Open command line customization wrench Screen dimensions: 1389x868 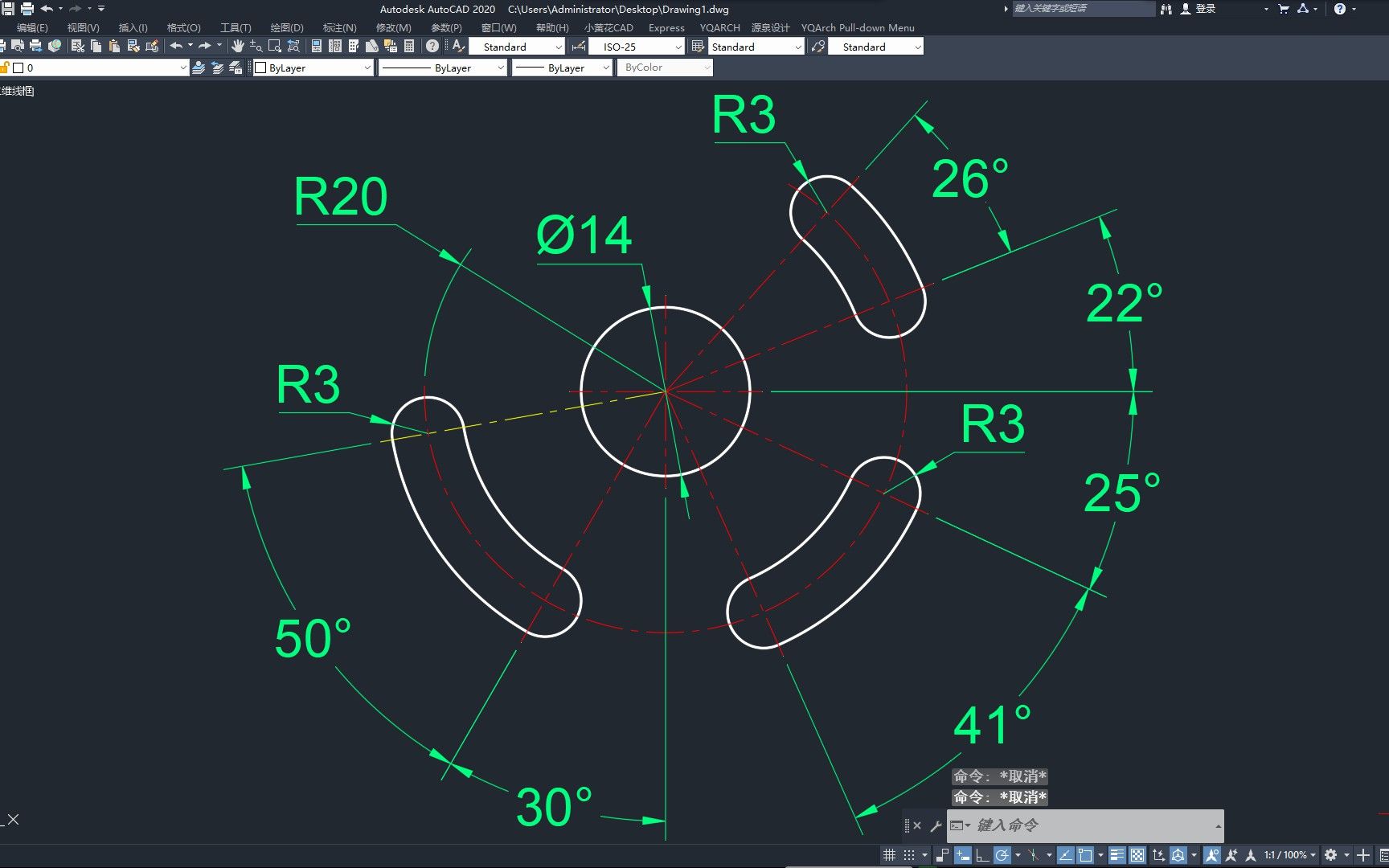(936, 825)
